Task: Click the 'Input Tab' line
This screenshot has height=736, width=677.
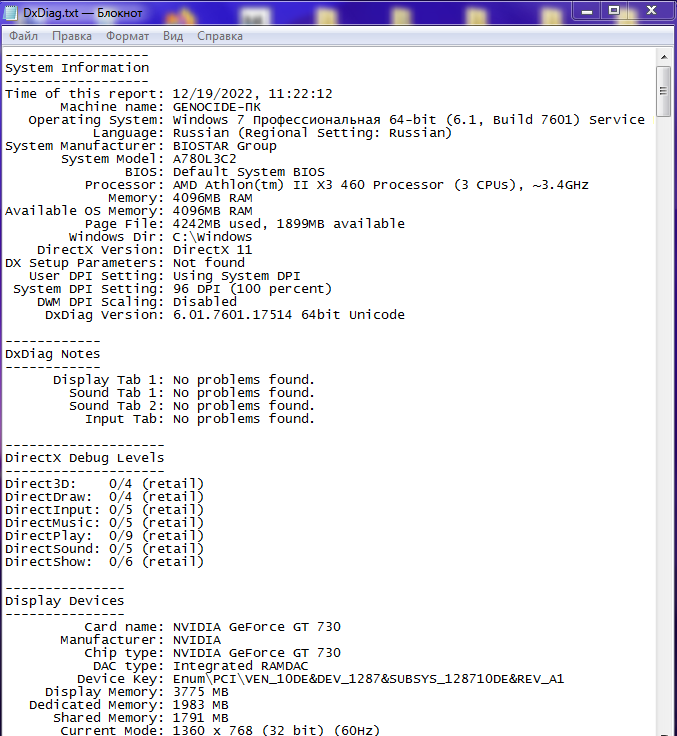Action: (x=200, y=419)
